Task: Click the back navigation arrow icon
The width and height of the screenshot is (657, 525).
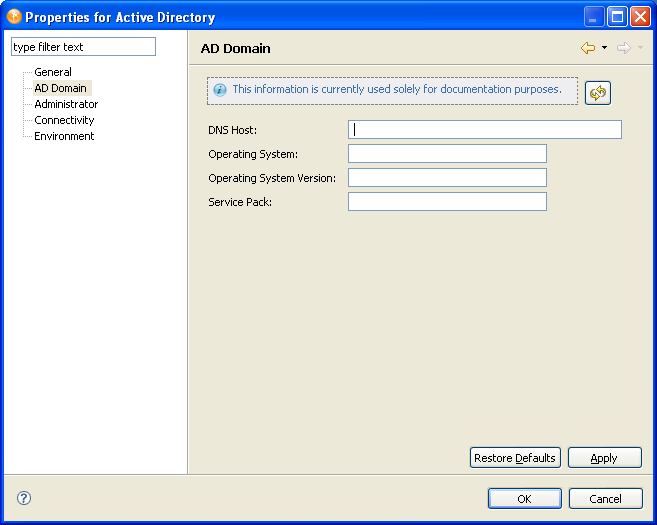Action: (587, 48)
